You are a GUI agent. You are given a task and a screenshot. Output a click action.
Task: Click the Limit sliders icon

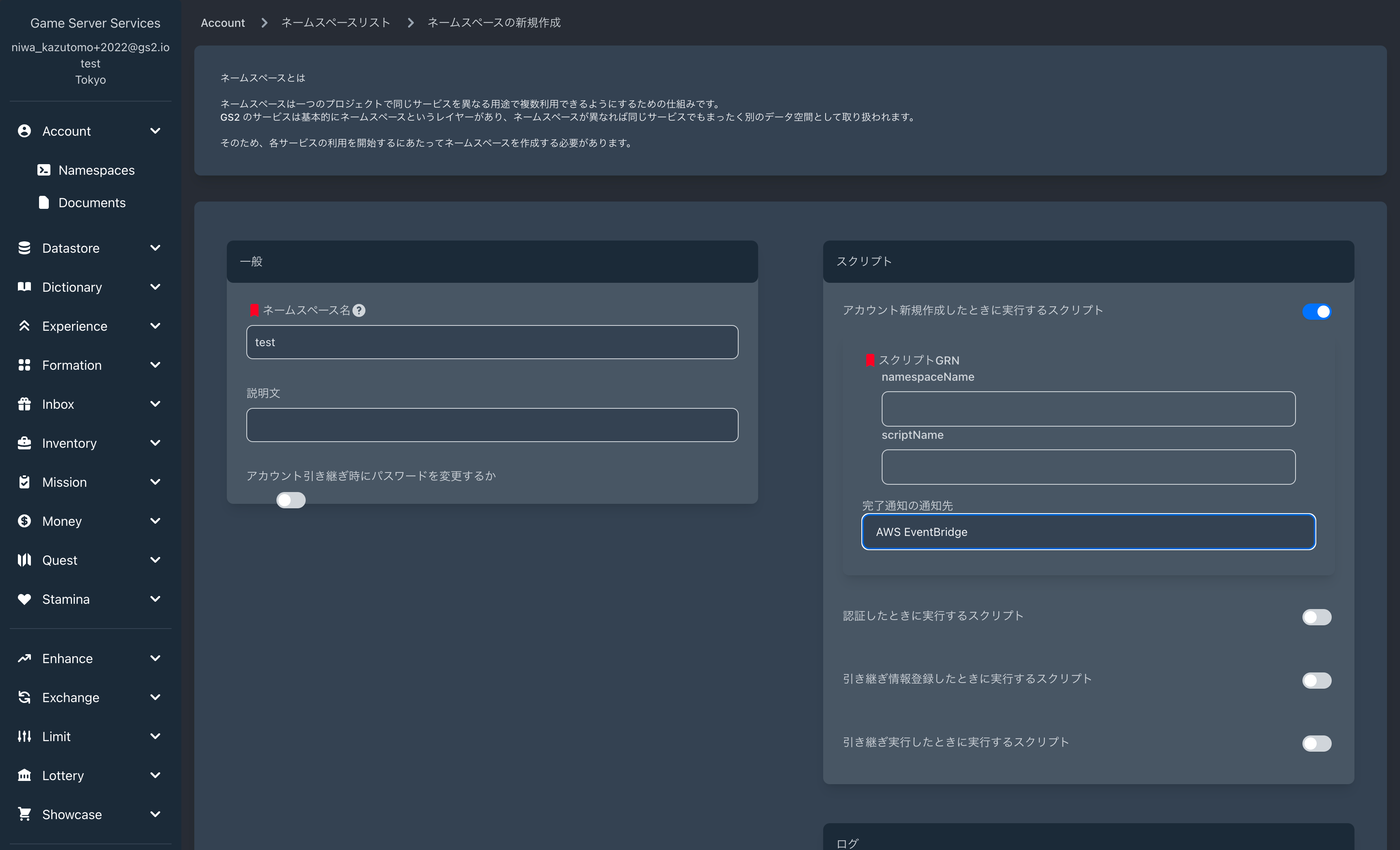pyautogui.click(x=24, y=737)
